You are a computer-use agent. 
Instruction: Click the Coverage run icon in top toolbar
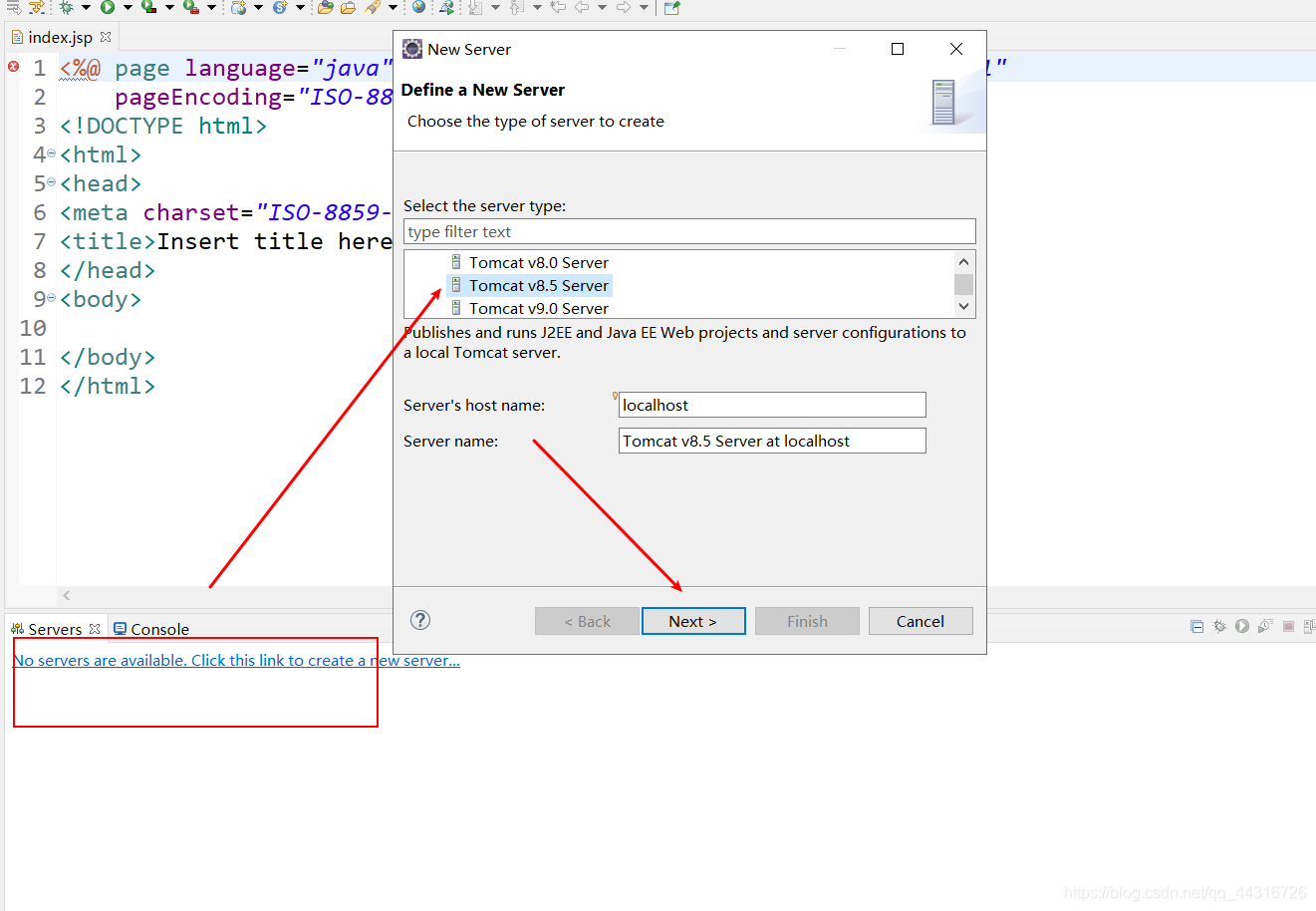coord(149,7)
